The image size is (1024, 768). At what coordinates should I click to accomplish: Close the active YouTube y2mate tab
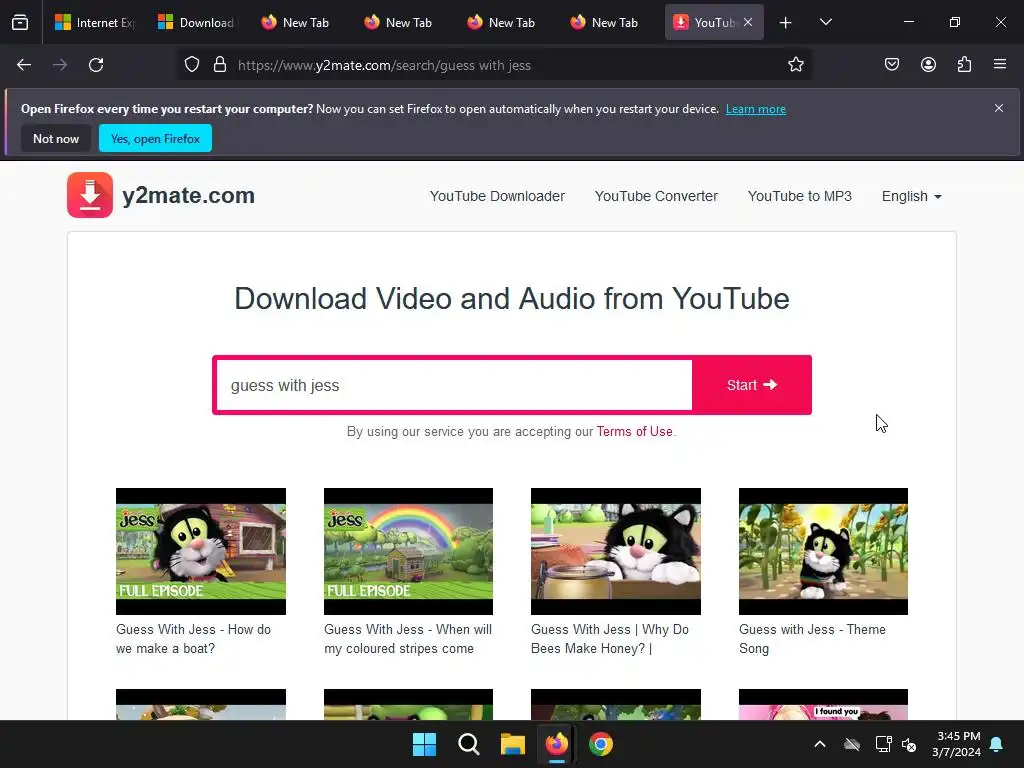(x=748, y=22)
